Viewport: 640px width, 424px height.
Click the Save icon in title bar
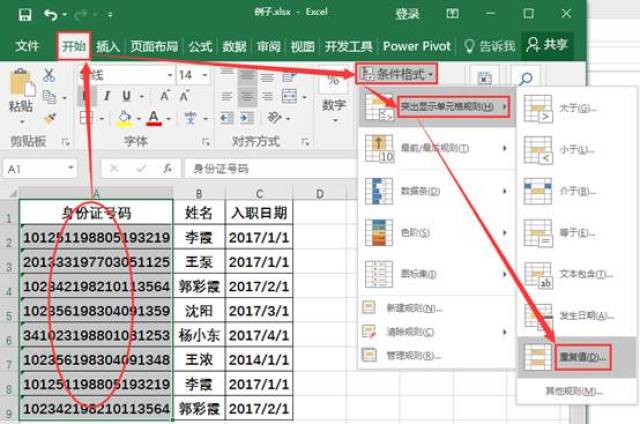pos(25,15)
